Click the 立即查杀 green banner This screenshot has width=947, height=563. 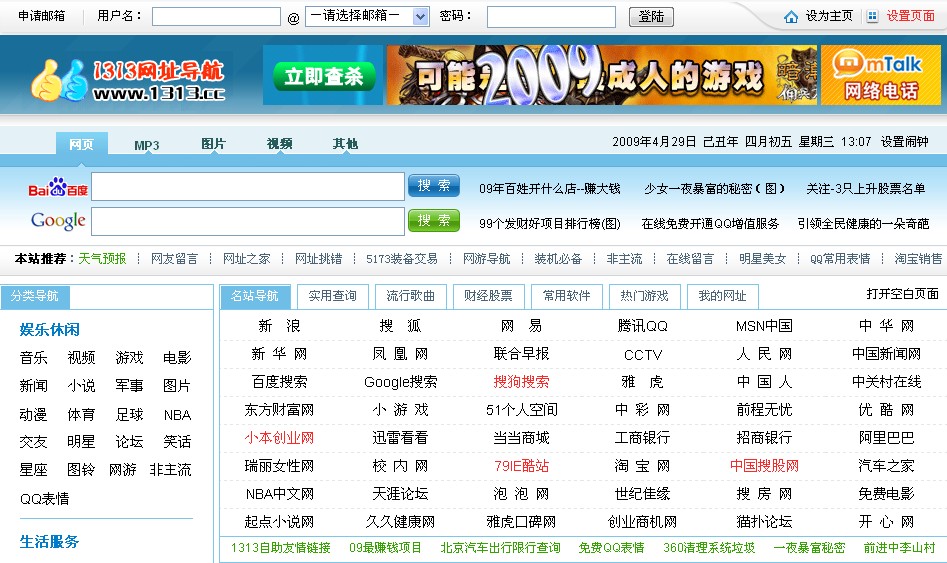pyautogui.click(x=322, y=76)
